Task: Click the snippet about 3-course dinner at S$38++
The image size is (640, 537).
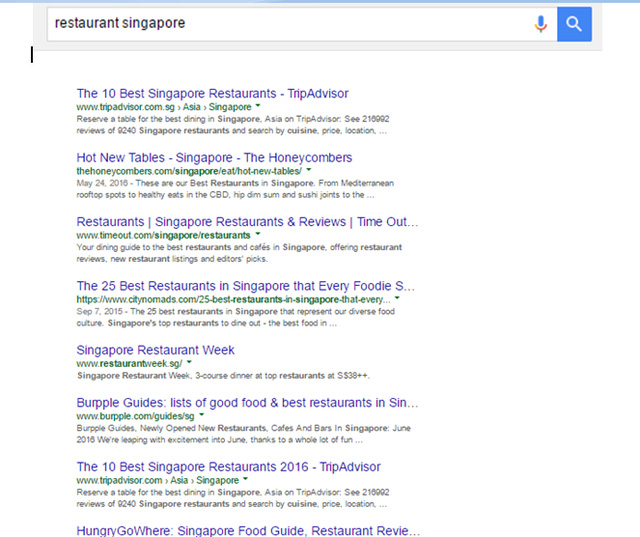Action: pyautogui.click(x=223, y=375)
